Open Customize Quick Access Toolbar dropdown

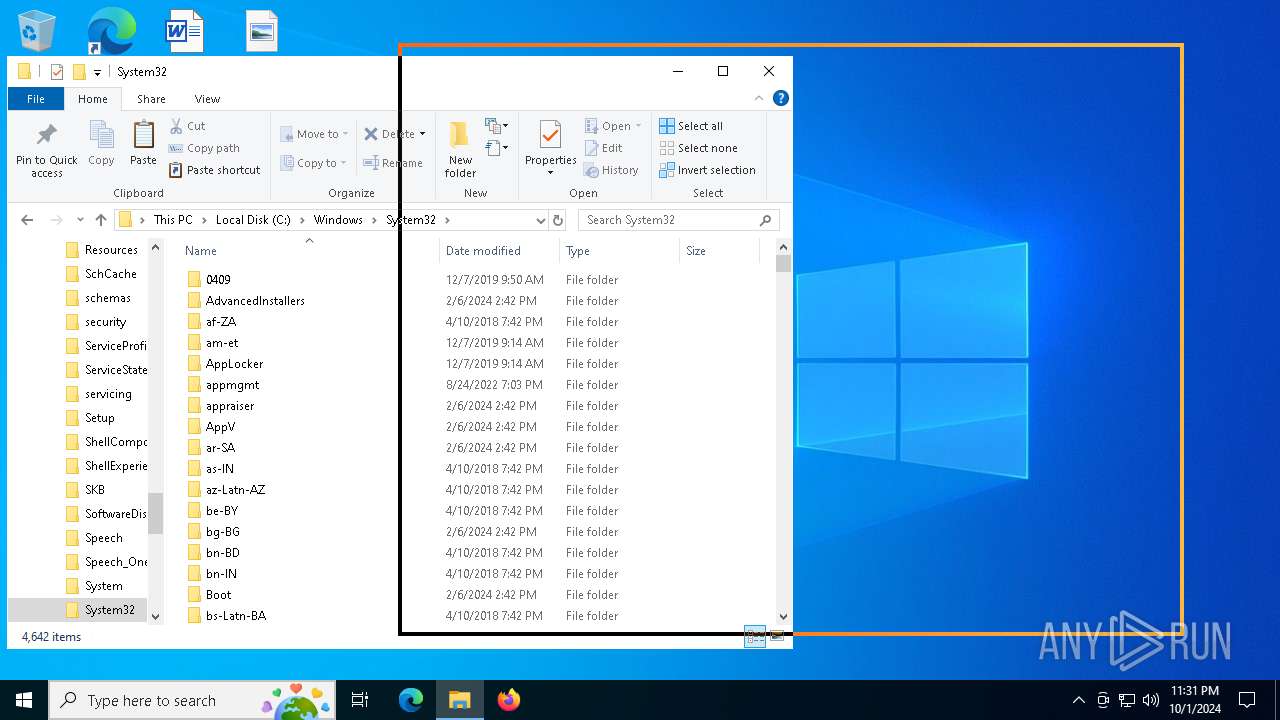97,72
